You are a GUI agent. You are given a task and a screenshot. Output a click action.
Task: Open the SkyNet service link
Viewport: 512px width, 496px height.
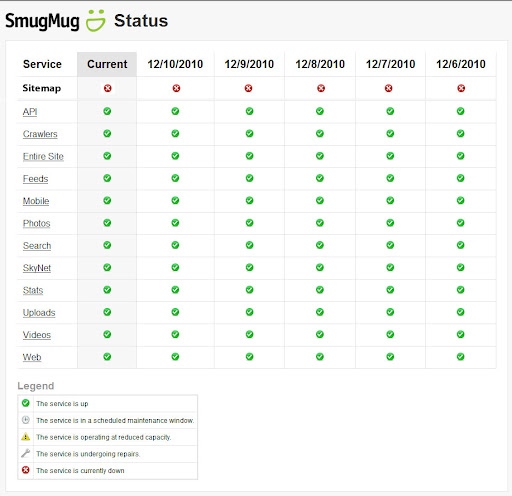click(x=37, y=268)
